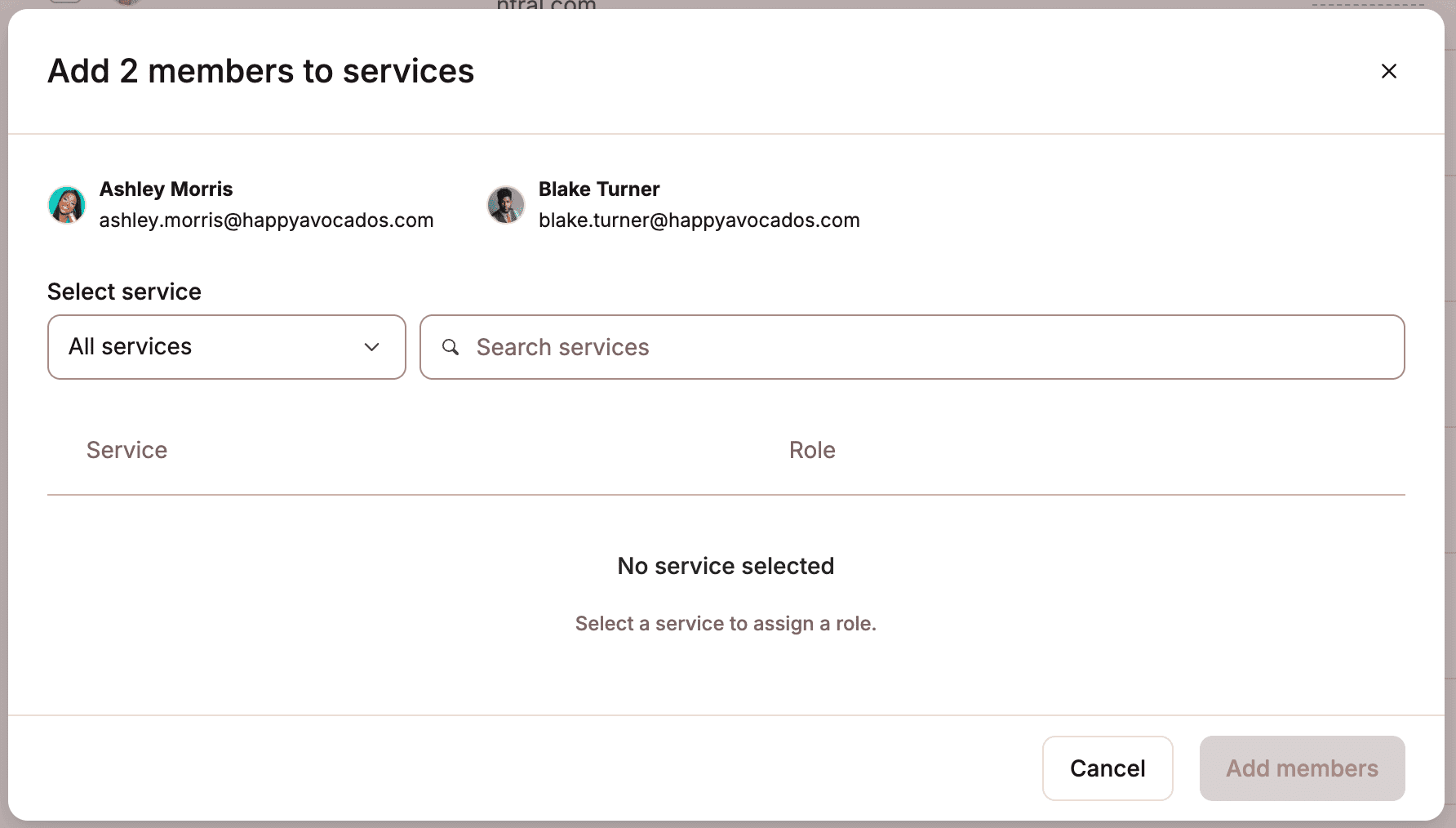Click the 'Select service' label
Screen dimensions: 1456x828
(x=124, y=292)
